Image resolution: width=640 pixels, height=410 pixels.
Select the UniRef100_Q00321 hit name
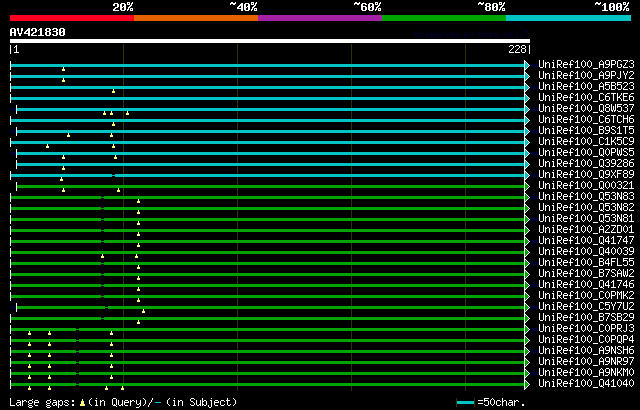586,186
